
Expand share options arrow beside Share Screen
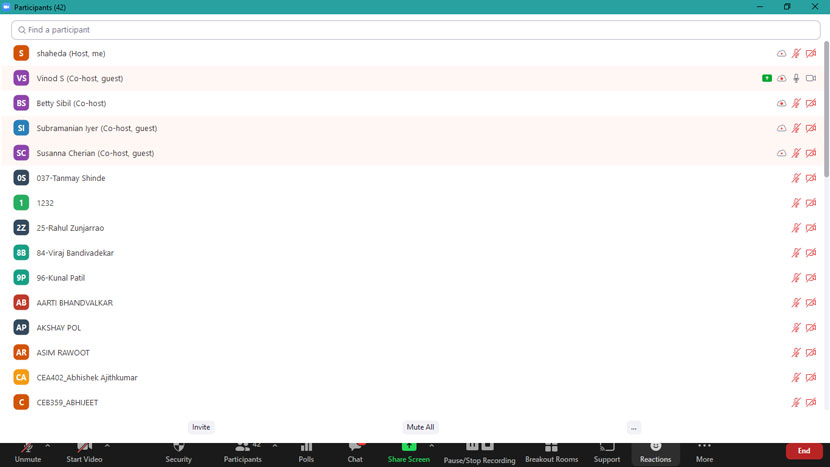(432, 446)
